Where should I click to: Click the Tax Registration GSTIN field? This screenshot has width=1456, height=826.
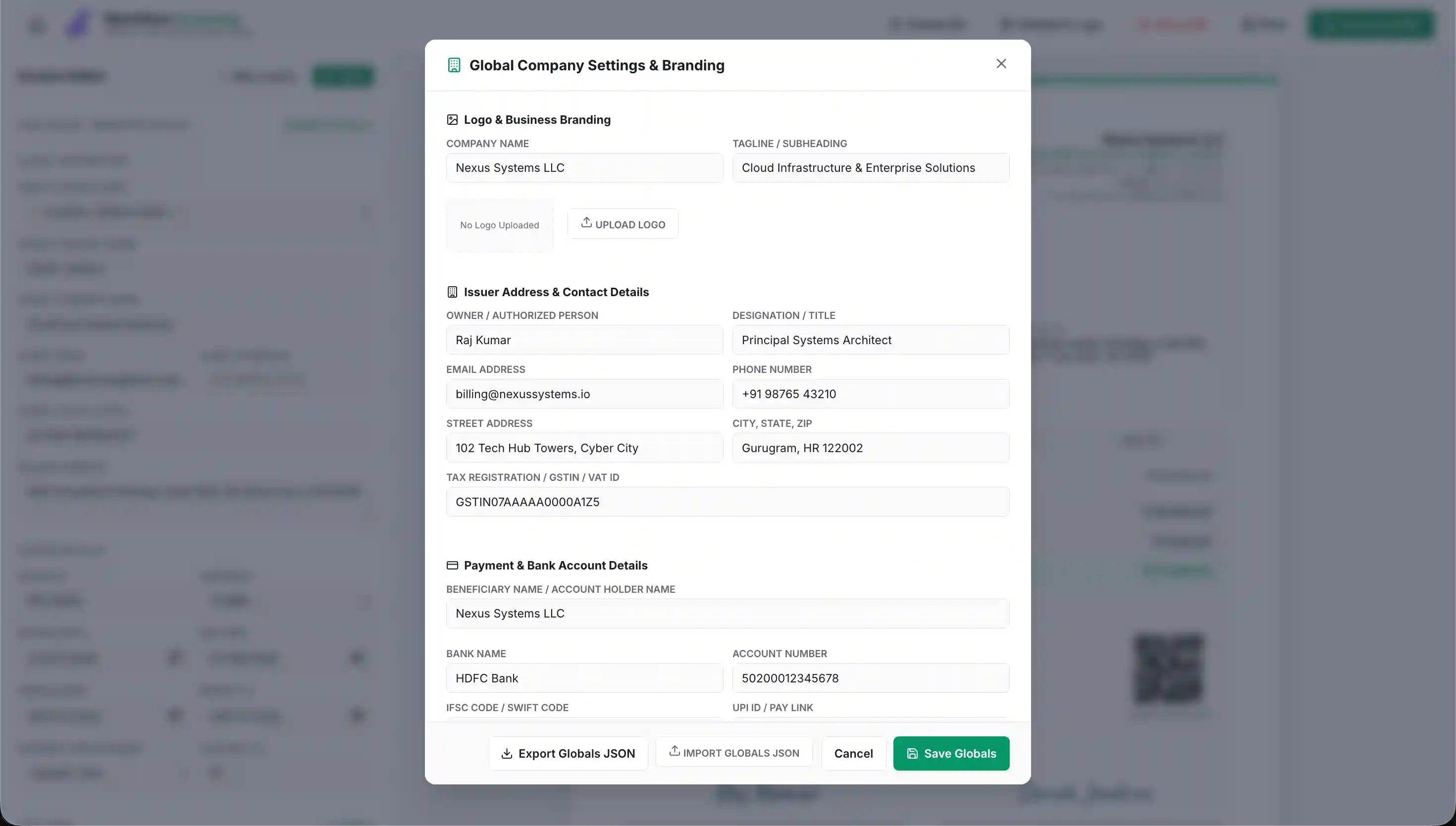tap(728, 502)
